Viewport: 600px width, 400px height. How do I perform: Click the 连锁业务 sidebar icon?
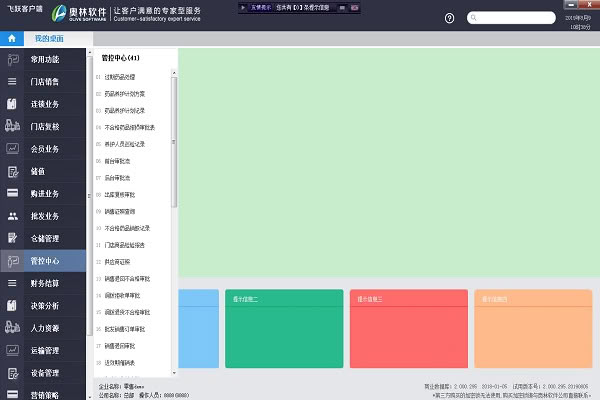(13, 104)
